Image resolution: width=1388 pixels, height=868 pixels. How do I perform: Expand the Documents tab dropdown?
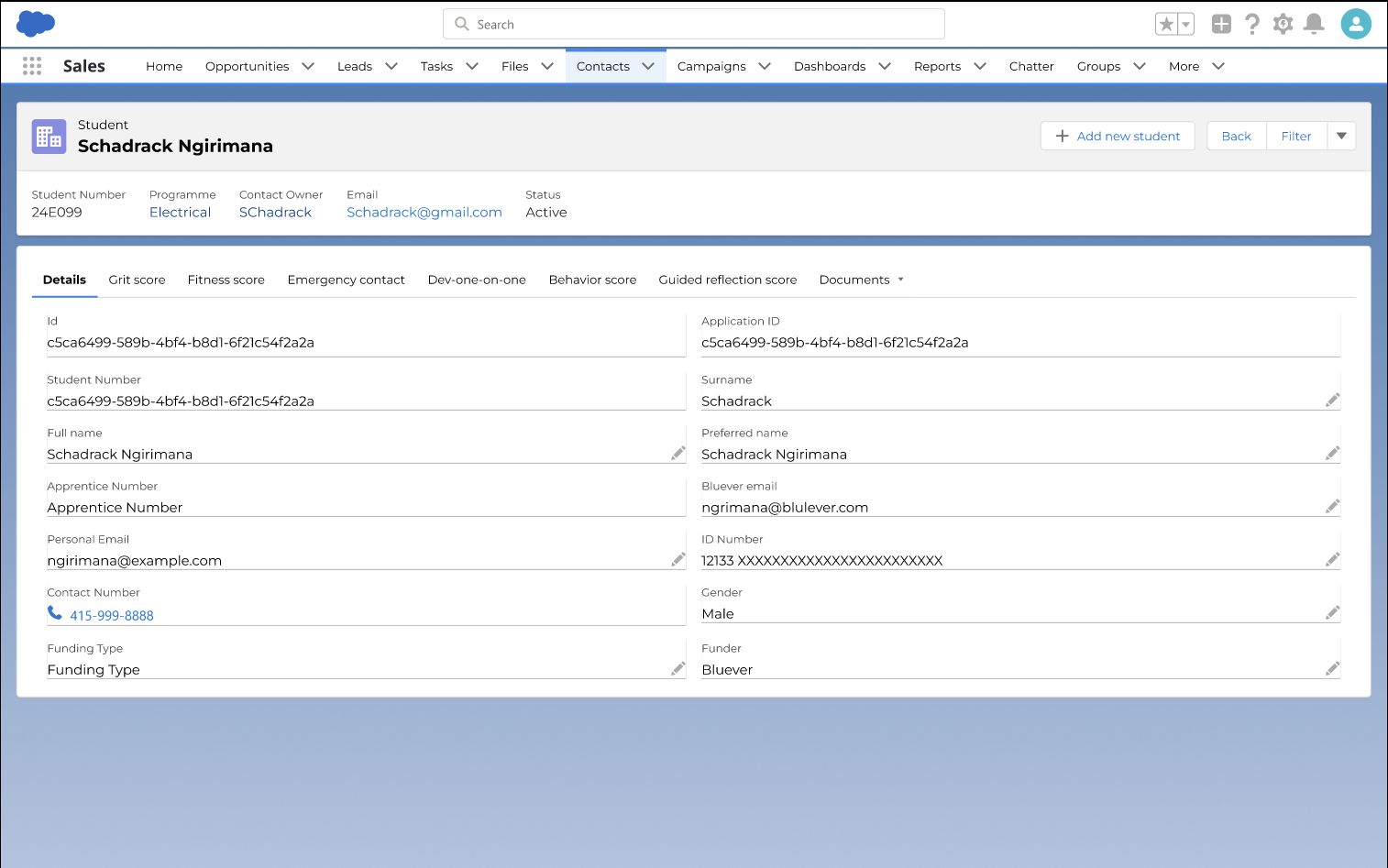click(900, 280)
